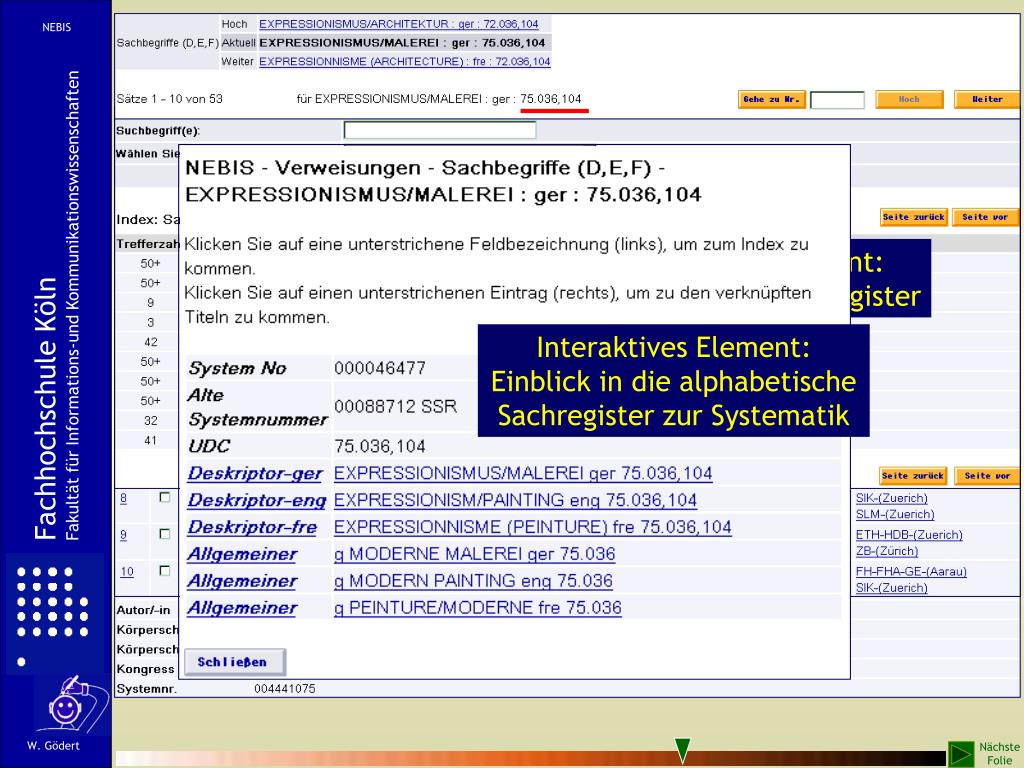Click the Gehe zu Nr. button

point(770,99)
